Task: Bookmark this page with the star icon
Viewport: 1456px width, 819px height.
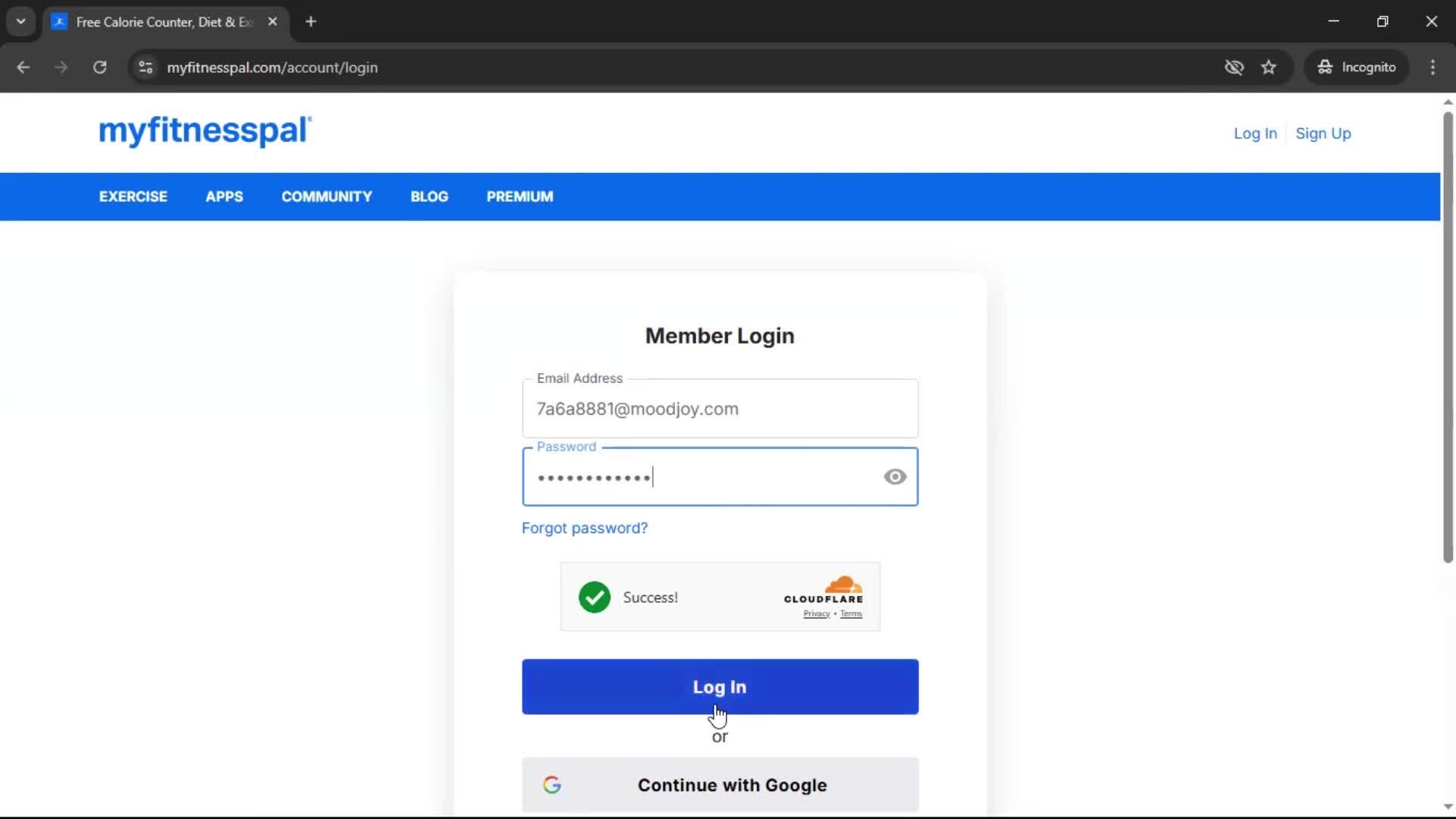Action: pyautogui.click(x=1269, y=67)
